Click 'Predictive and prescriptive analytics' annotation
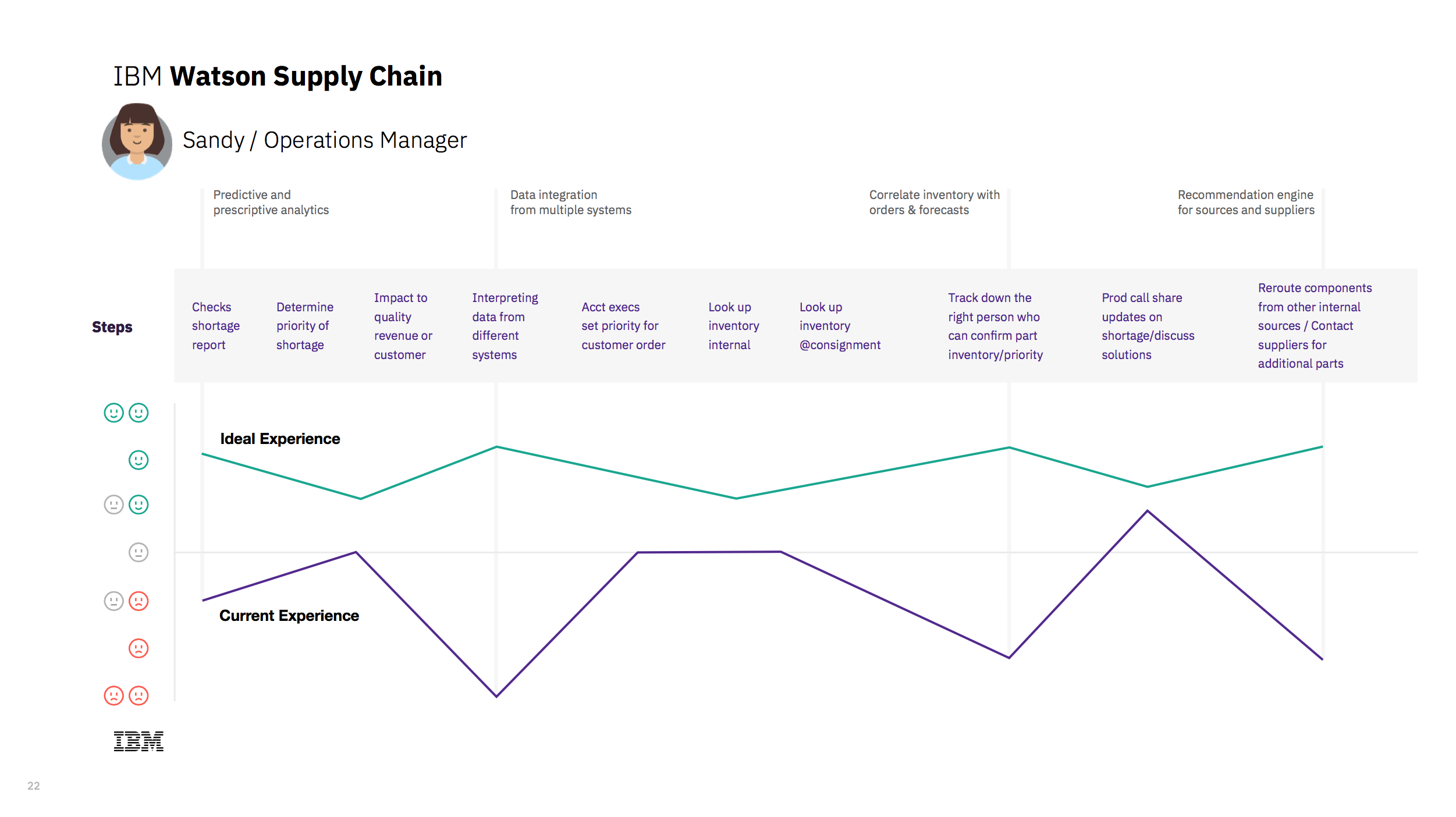The width and height of the screenshot is (1456, 817). (271, 203)
